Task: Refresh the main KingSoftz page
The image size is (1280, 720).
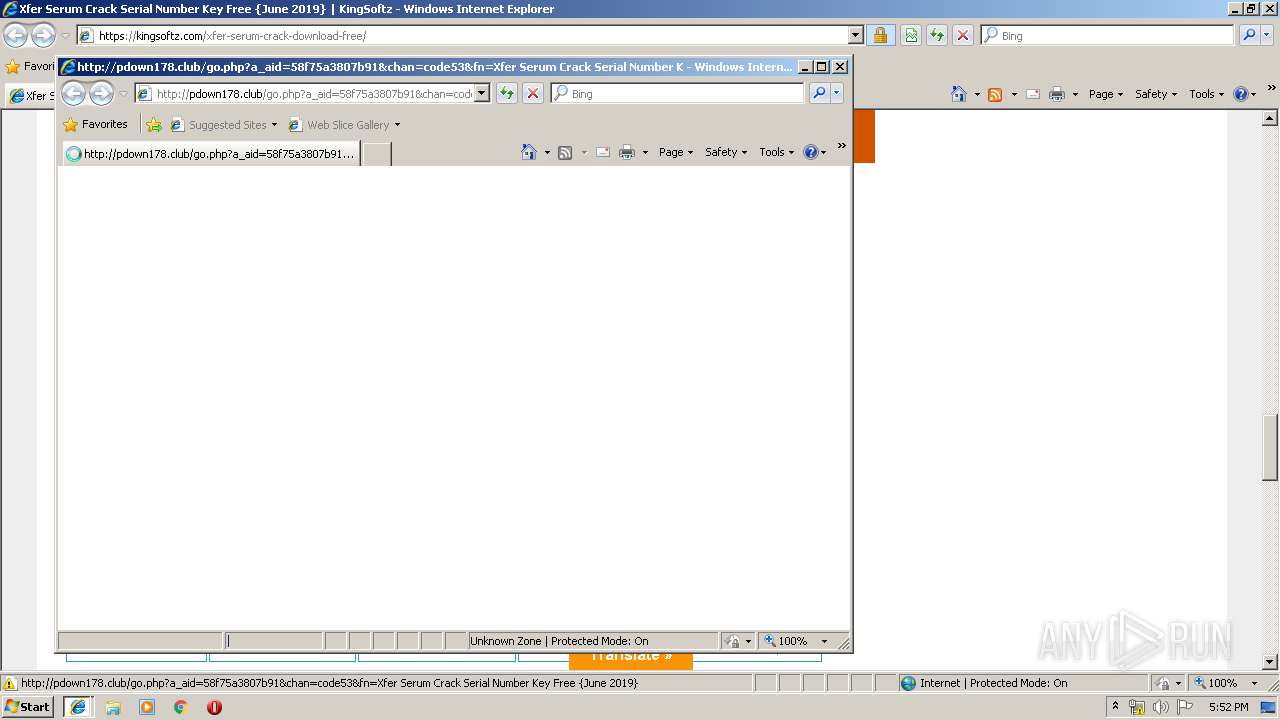Action: tap(937, 35)
